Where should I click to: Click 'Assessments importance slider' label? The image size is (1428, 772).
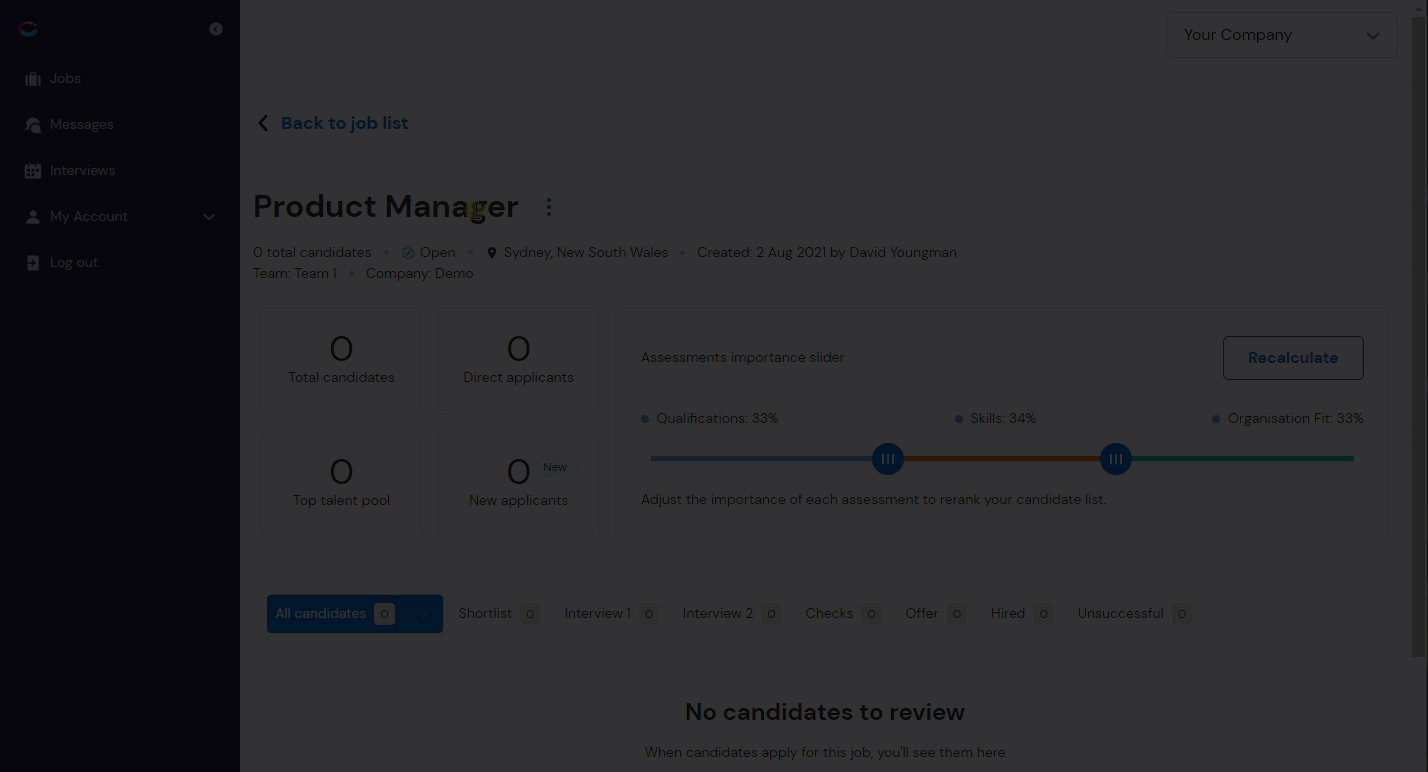click(743, 357)
